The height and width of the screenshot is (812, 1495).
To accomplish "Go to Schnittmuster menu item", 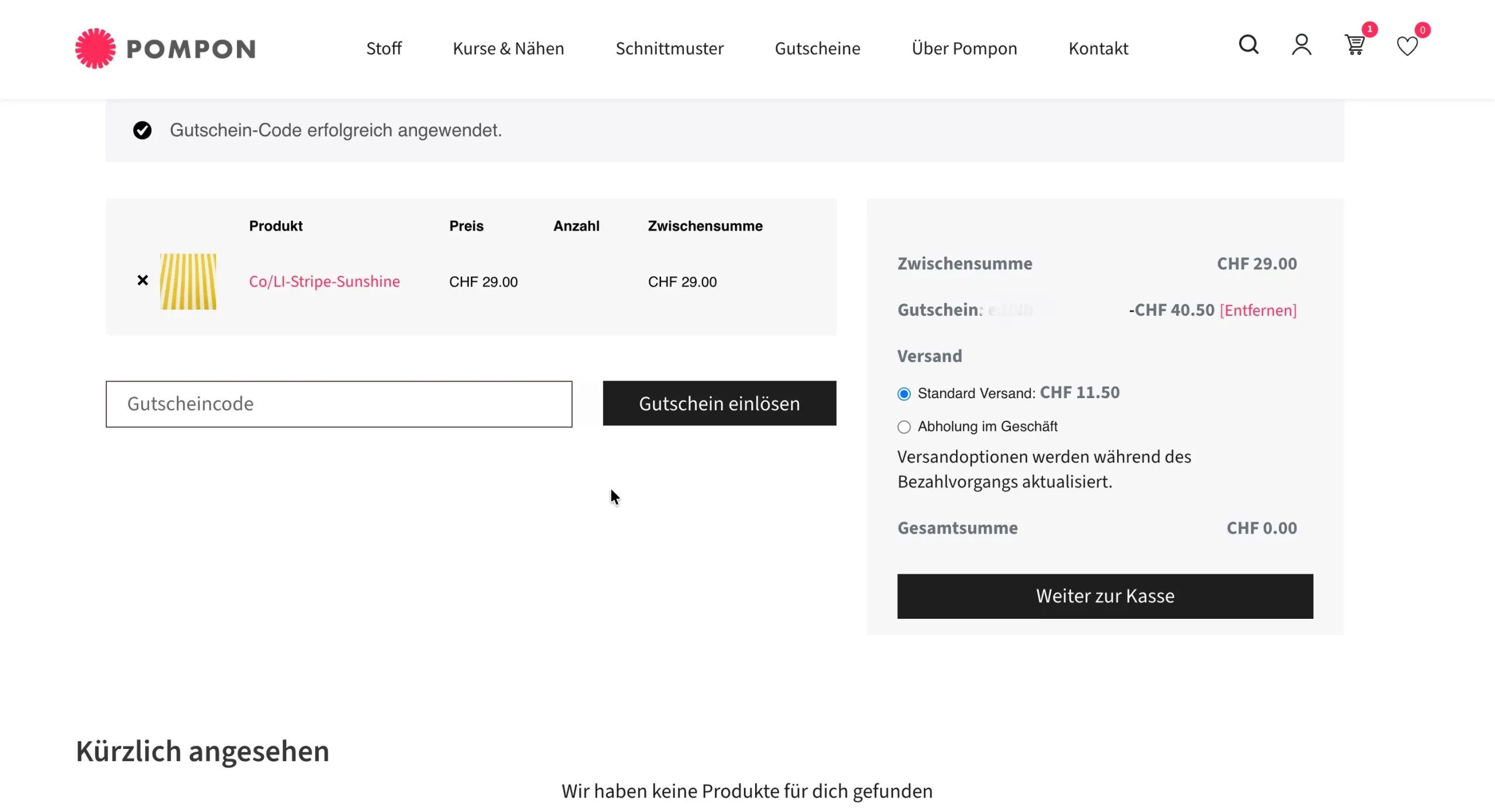I will [x=669, y=48].
